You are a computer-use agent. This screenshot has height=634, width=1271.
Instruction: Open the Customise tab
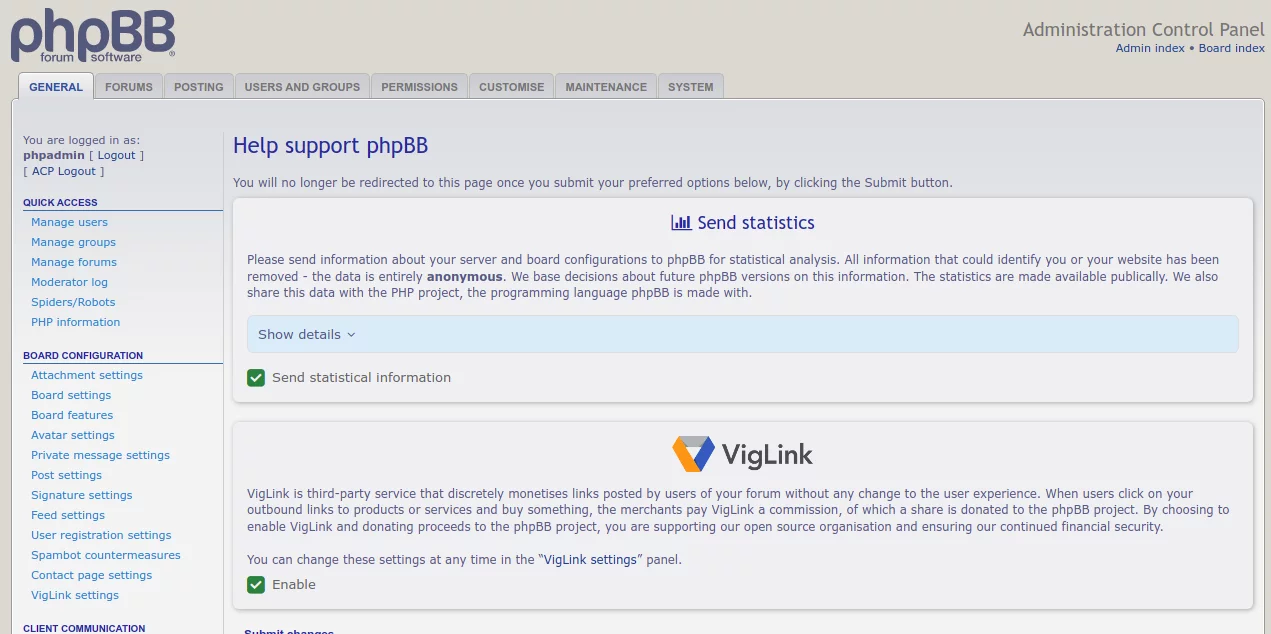point(511,87)
